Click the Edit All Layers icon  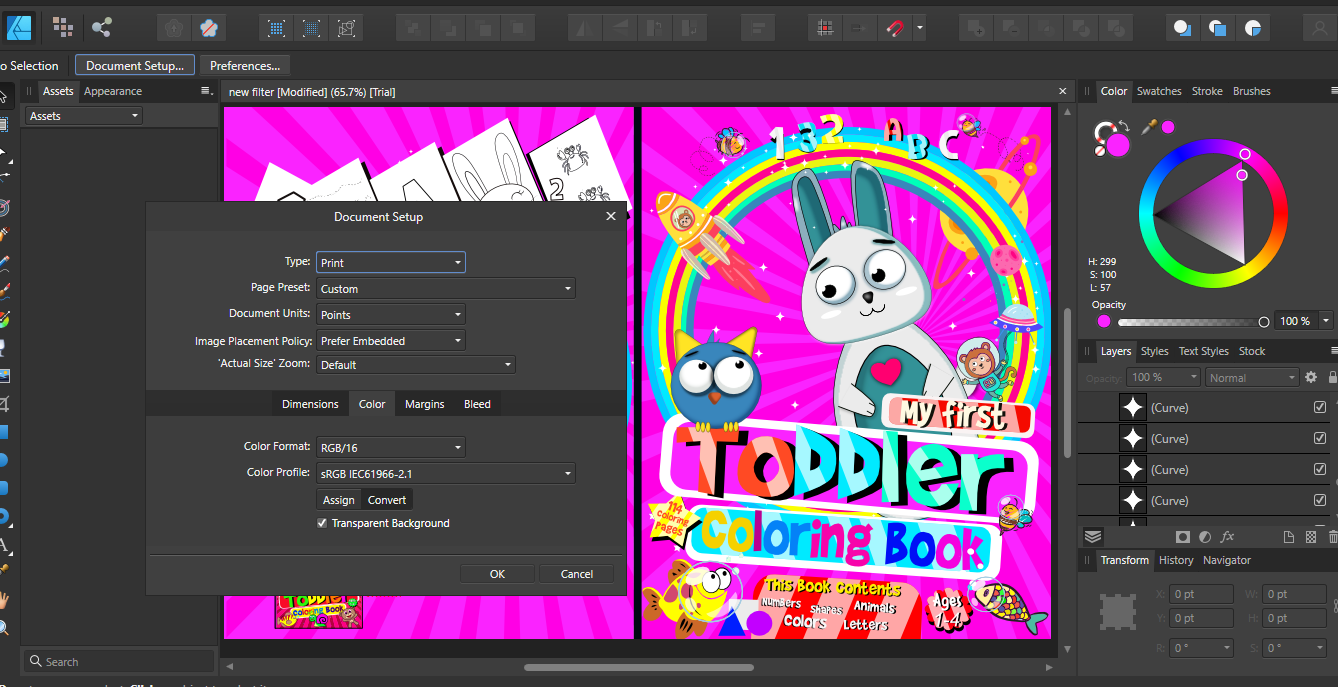pyautogui.click(x=1093, y=537)
